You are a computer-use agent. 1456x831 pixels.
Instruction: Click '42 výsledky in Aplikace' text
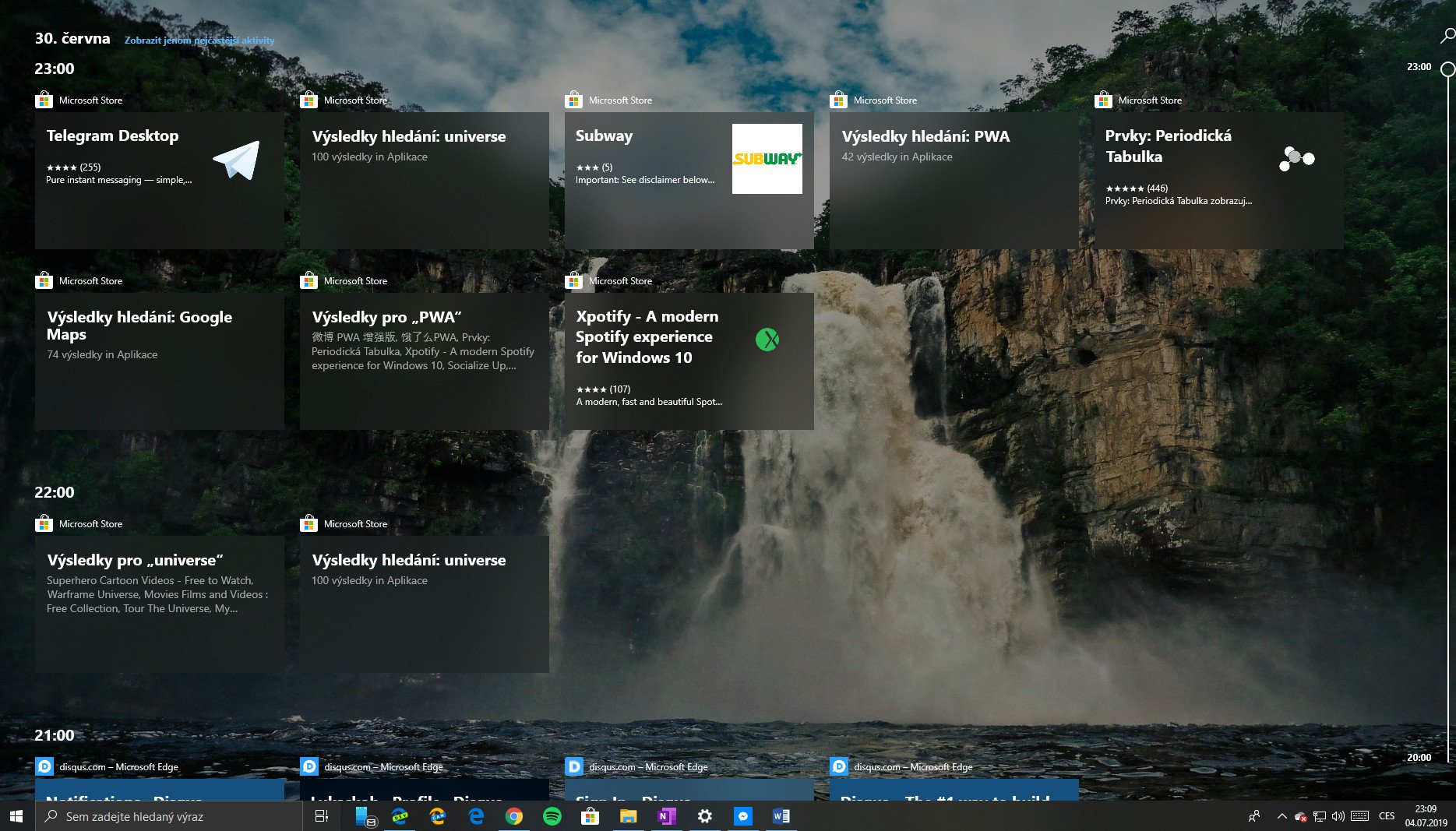click(897, 157)
